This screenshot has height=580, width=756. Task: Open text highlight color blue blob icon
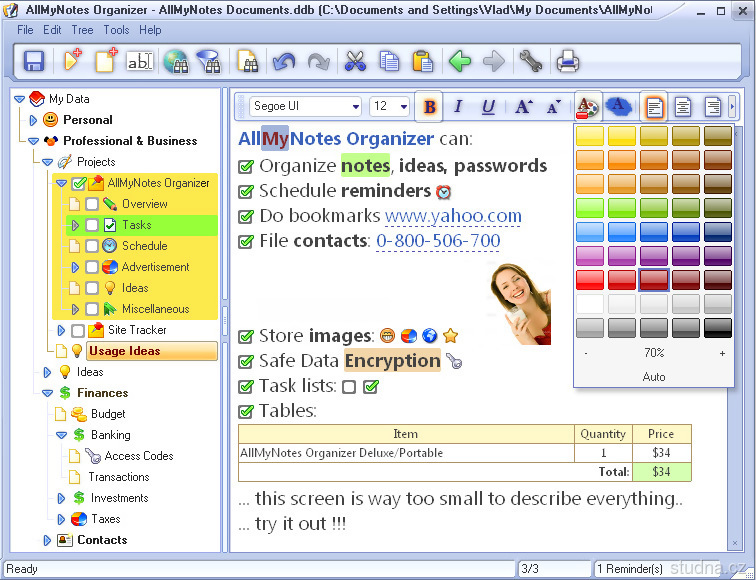(x=619, y=106)
